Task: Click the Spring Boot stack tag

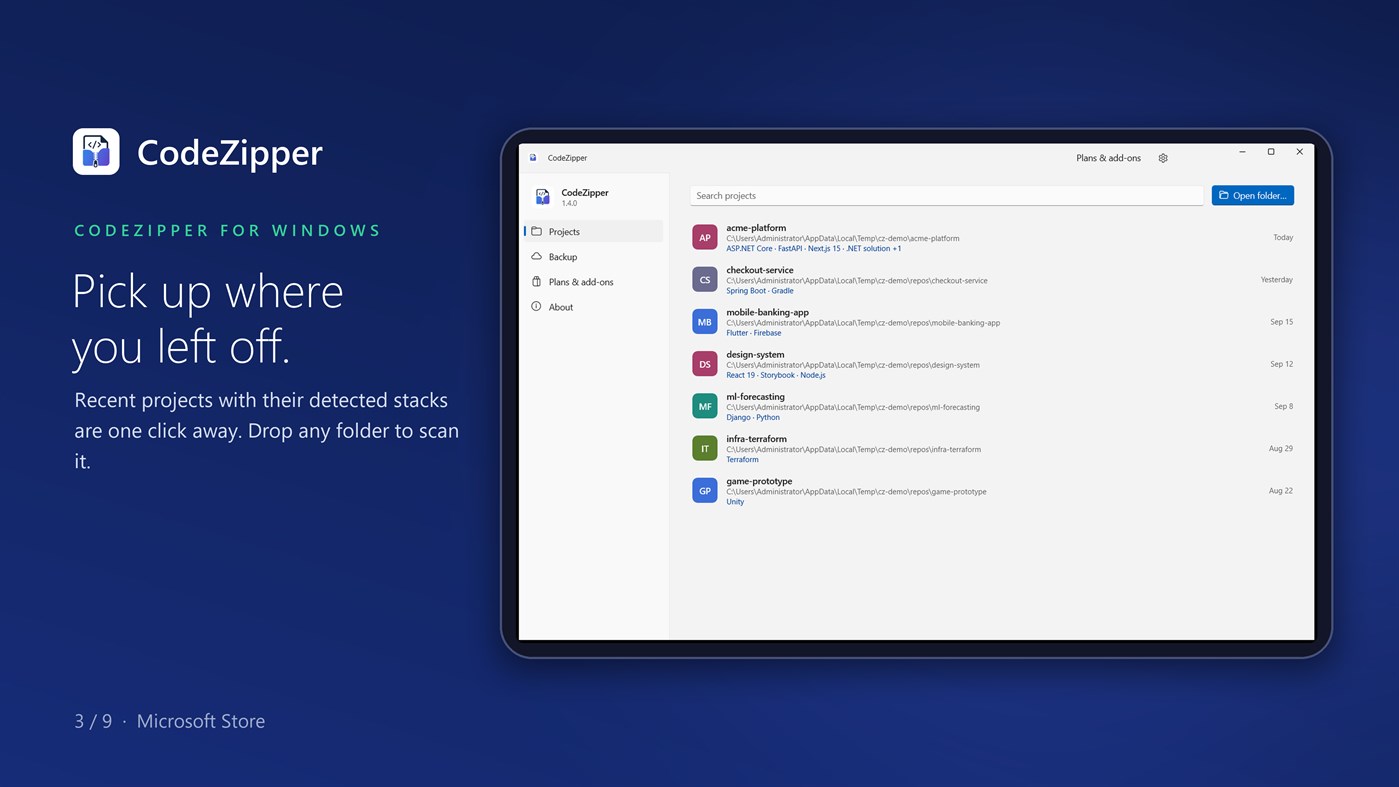Action: [746, 291]
